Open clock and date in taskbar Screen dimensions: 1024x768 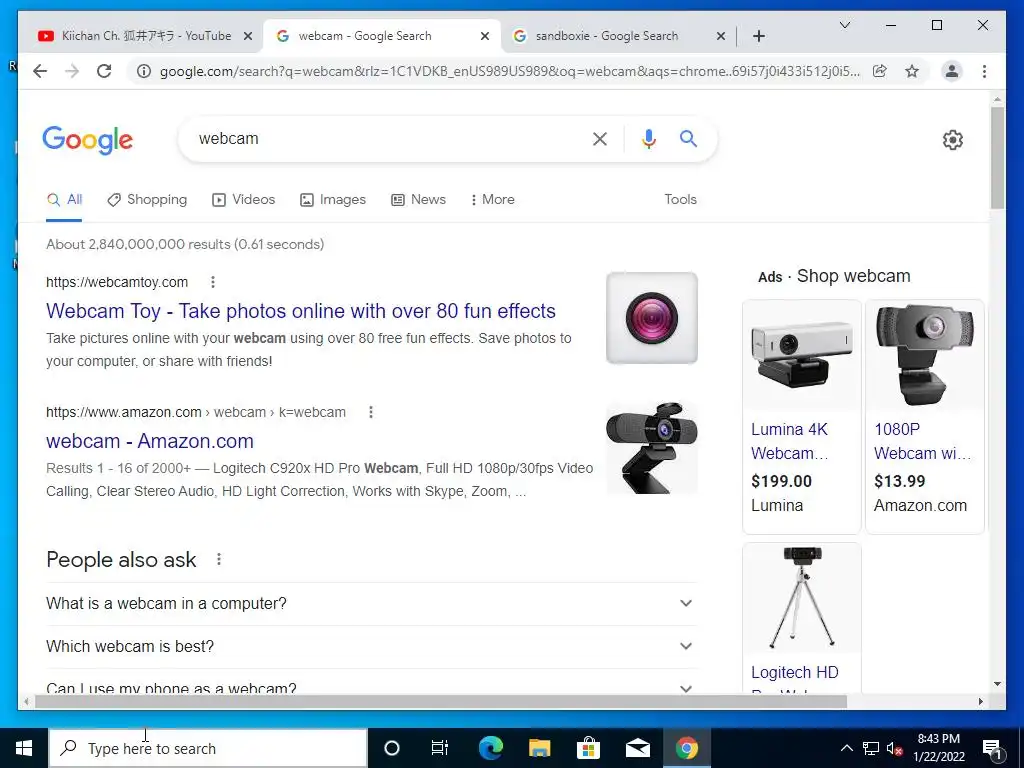(939, 748)
